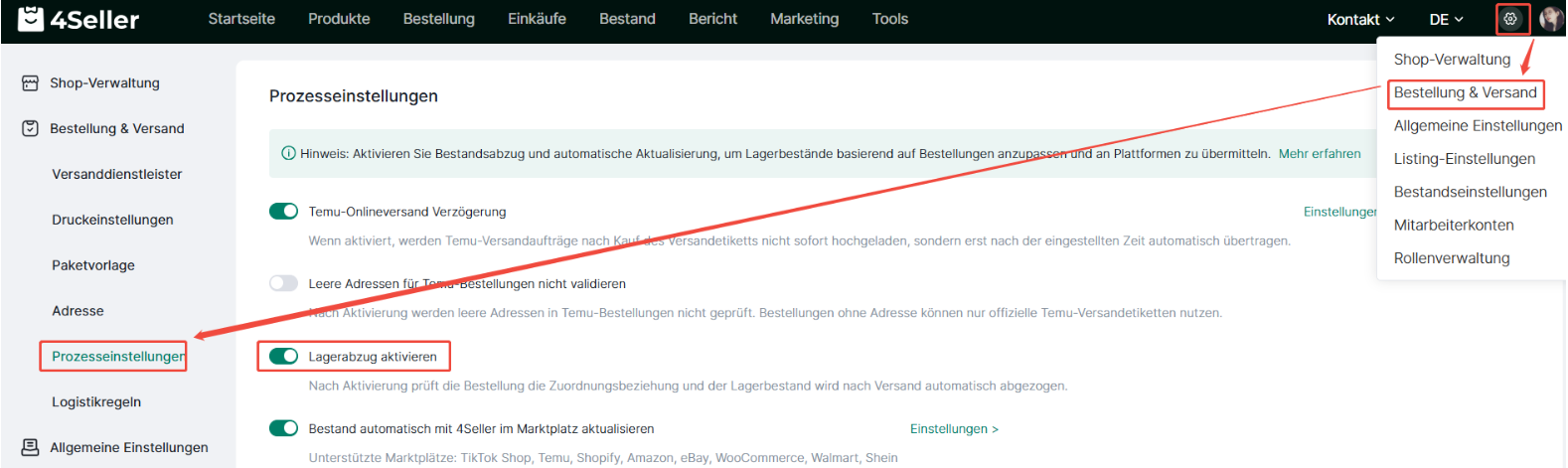This screenshot has height=468, width=1568.
Task: Disable the Temu-Onlineversand Verzögerung toggle
Action: point(283,212)
